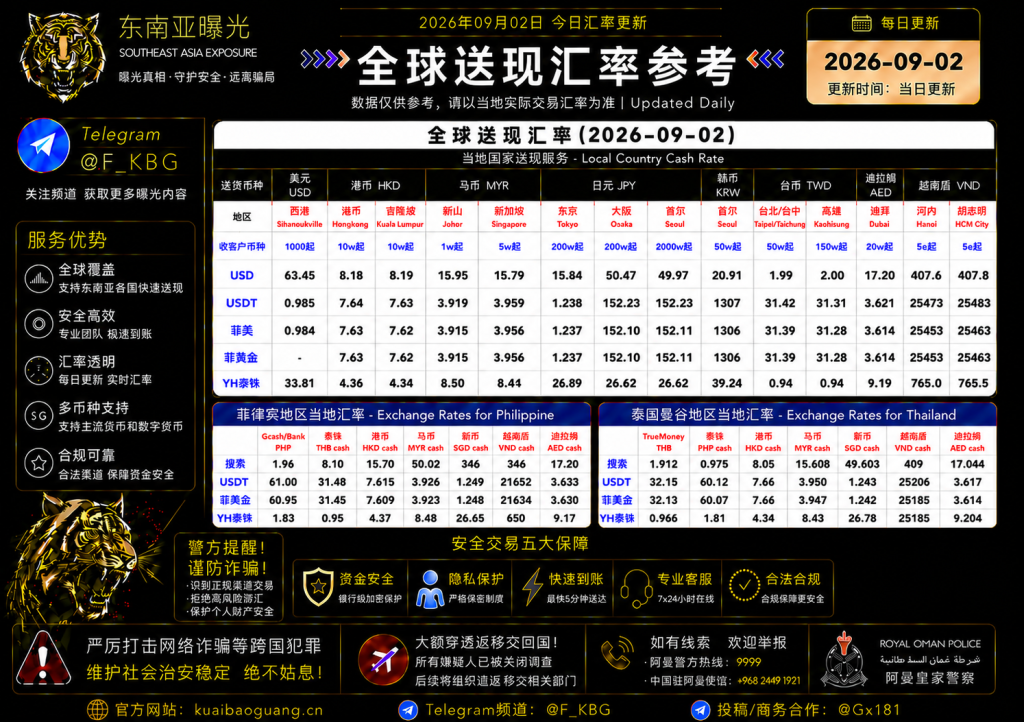Click the 资金安全 shield icon
Viewport: 1024px width, 722px height.
[318, 586]
